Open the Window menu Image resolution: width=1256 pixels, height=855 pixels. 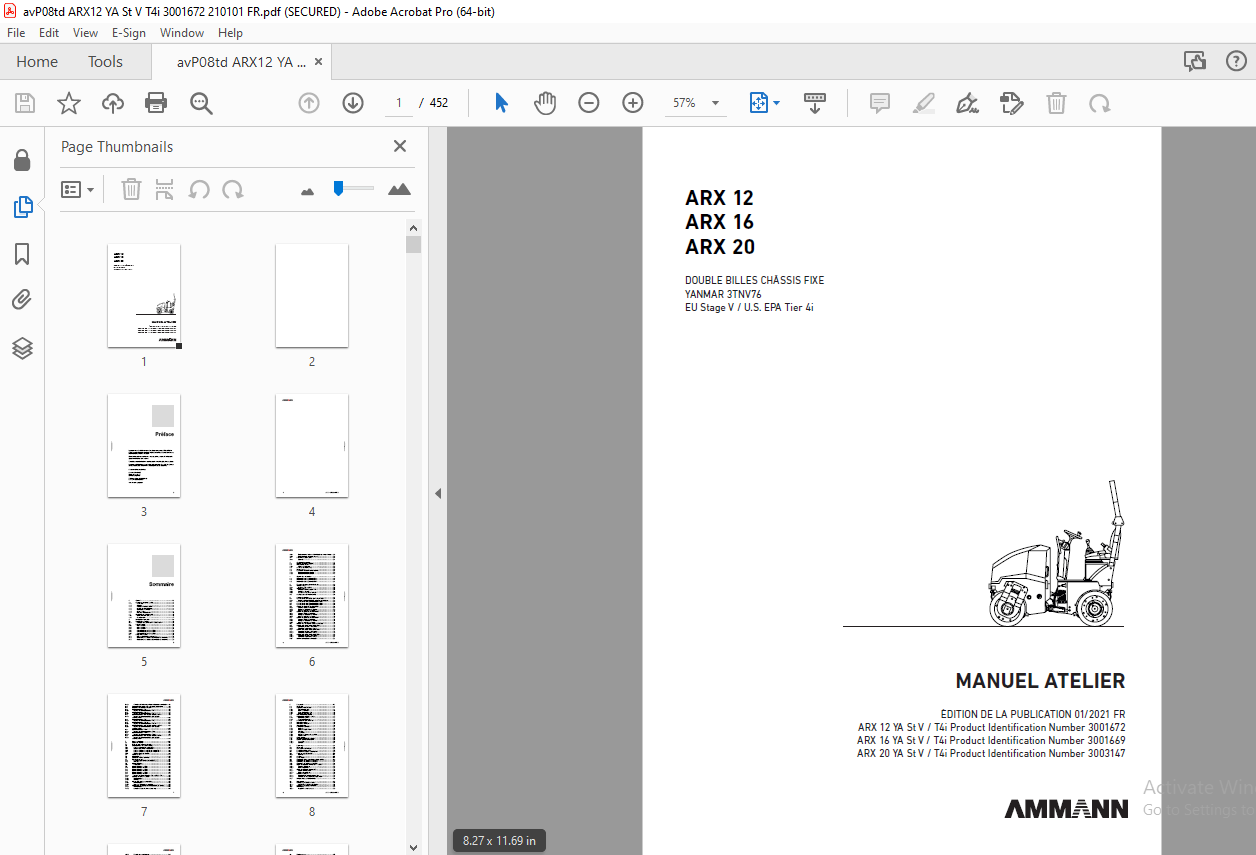click(182, 33)
